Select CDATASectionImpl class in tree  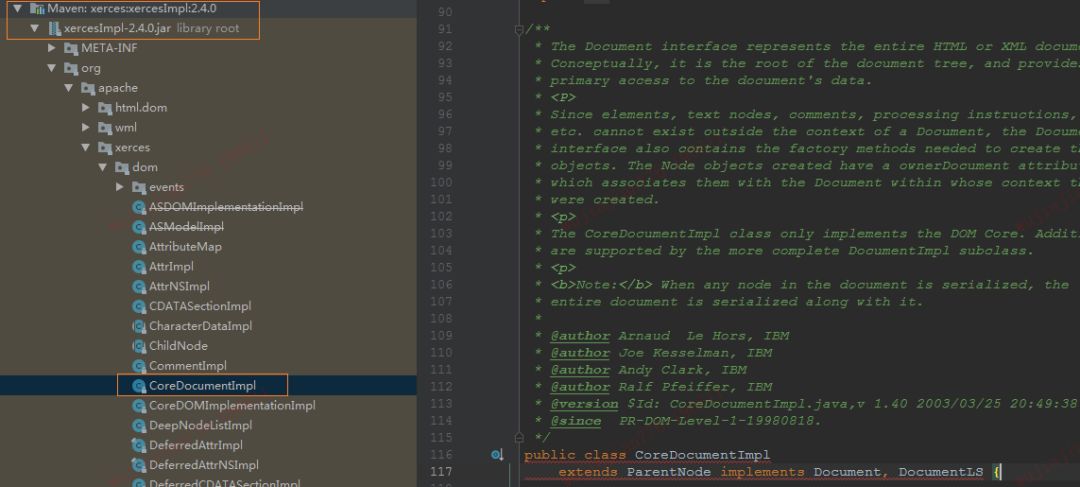[199, 306]
